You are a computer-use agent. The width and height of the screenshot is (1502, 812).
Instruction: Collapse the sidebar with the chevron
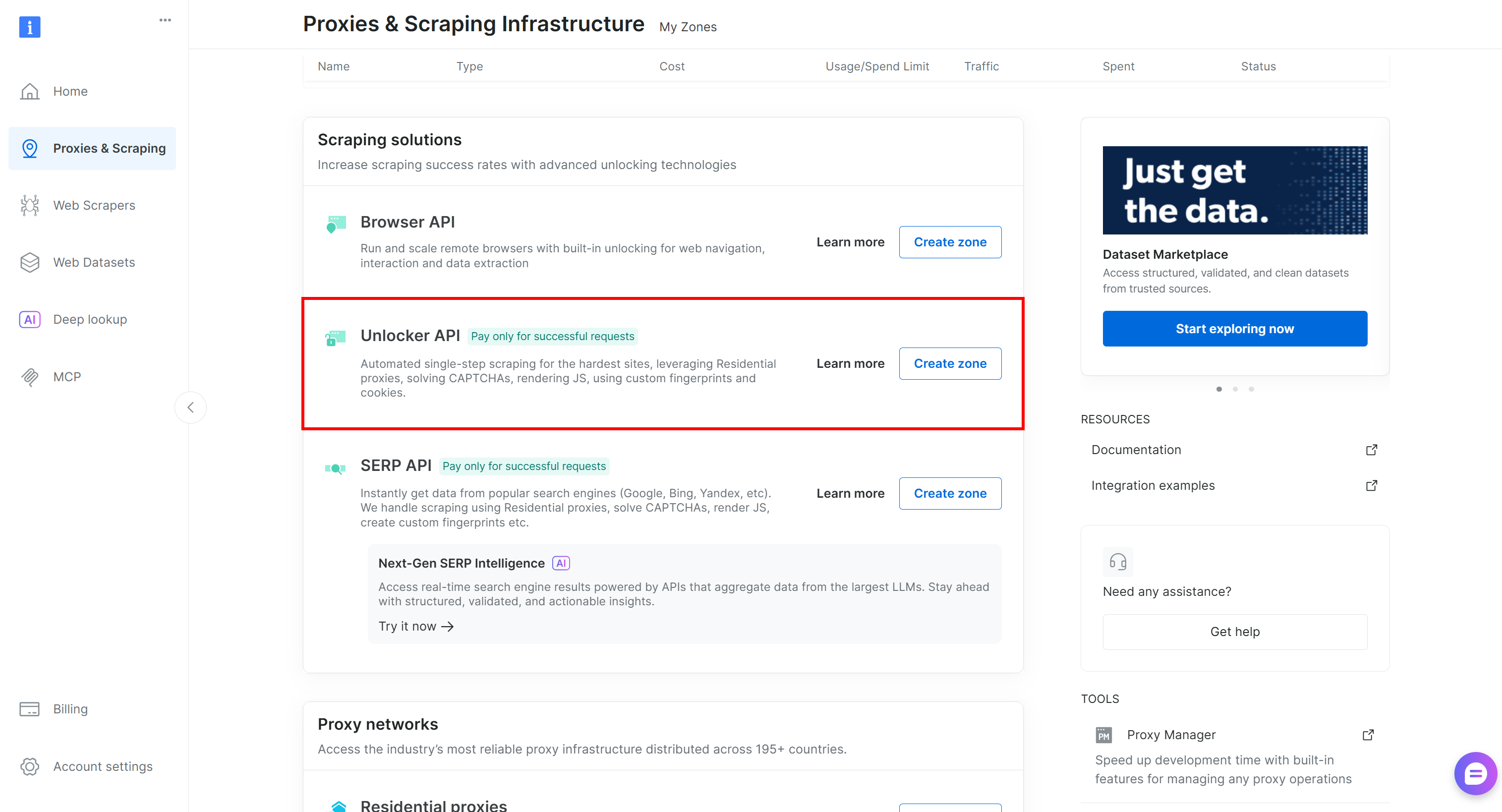[x=191, y=407]
